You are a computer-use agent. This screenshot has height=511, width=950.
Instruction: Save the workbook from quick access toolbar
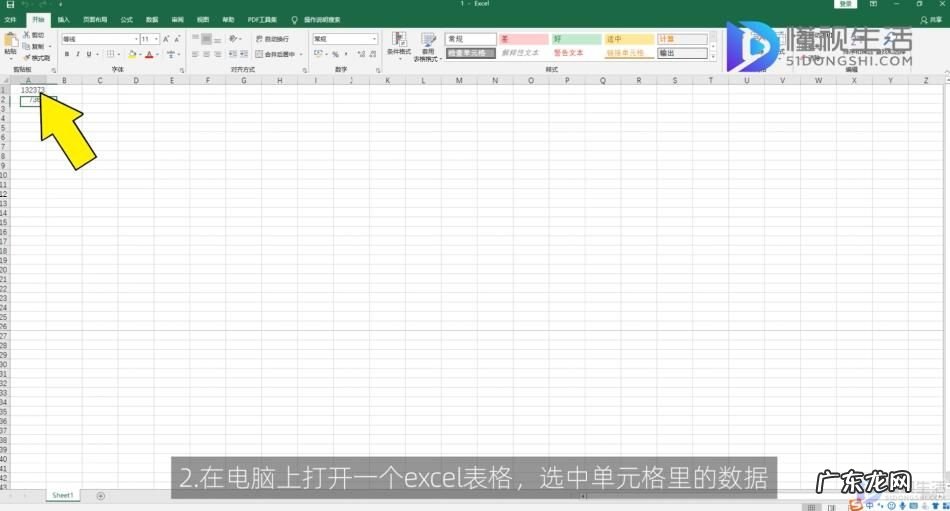pyautogui.click(x=10, y=4)
